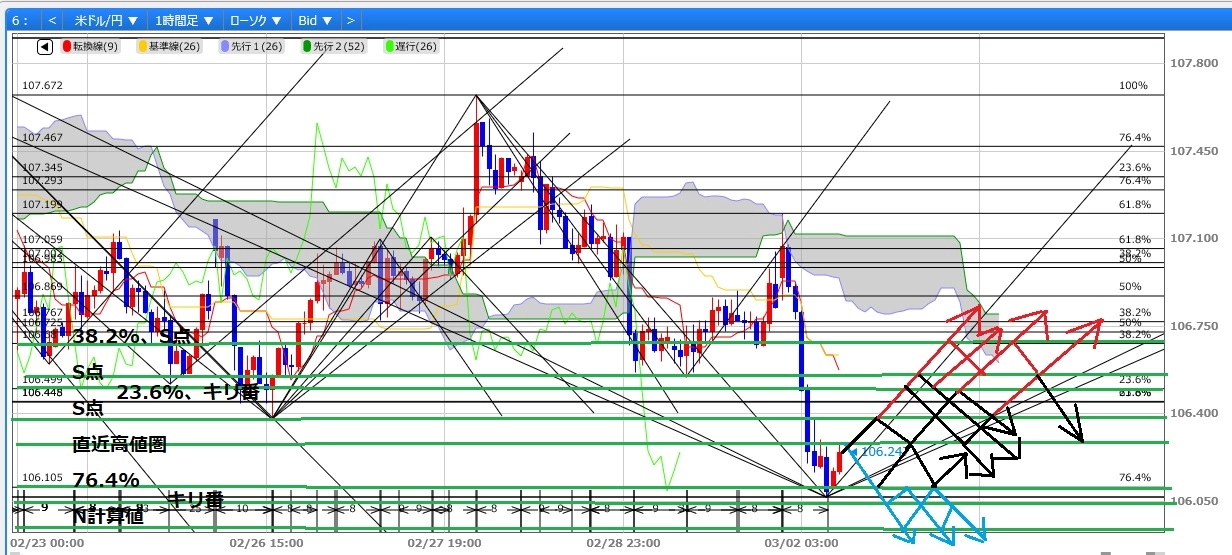Click the light green 遅行 legend marker
Image resolution: width=1232 pixels, height=555 pixels.
point(389,46)
